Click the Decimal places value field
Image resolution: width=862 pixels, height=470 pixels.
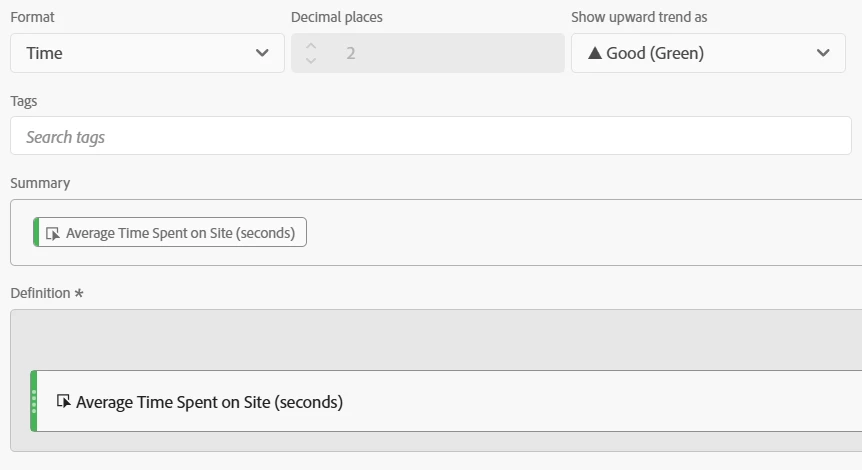[440, 53]
